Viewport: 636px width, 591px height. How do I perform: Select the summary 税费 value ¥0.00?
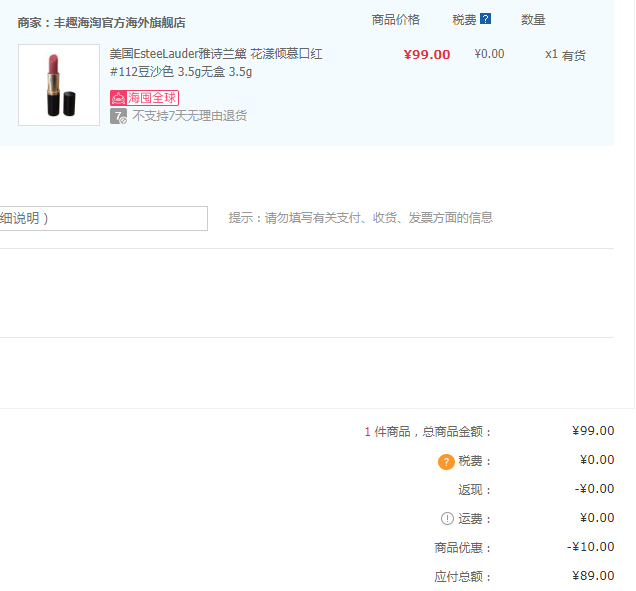[597, 460]
